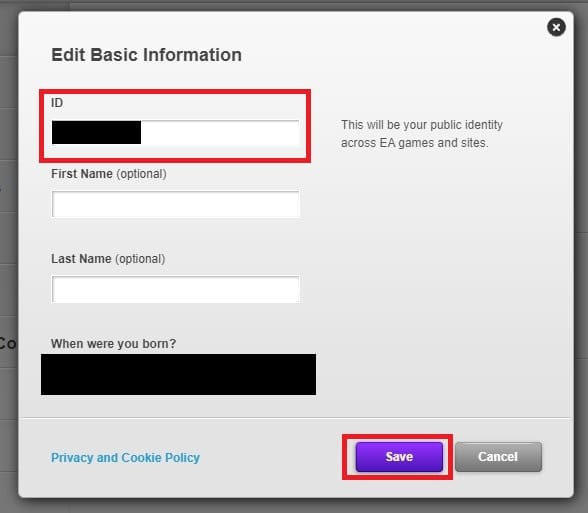The height and width of the screenshot is (513, 588).
Task: Click the When were you born label
Action: coord(113,344)
